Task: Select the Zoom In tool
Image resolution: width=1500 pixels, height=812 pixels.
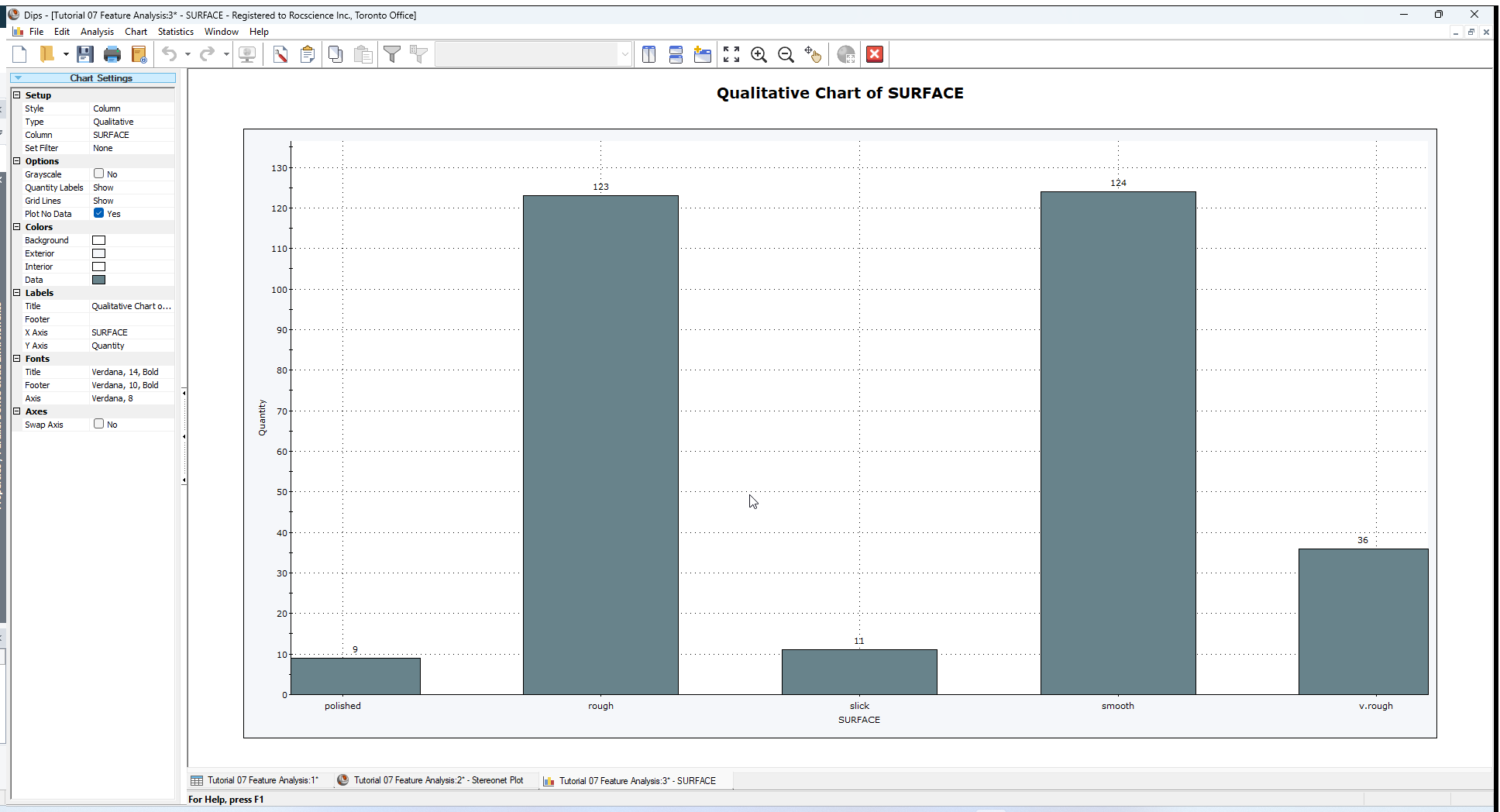Action: (759, 54)
